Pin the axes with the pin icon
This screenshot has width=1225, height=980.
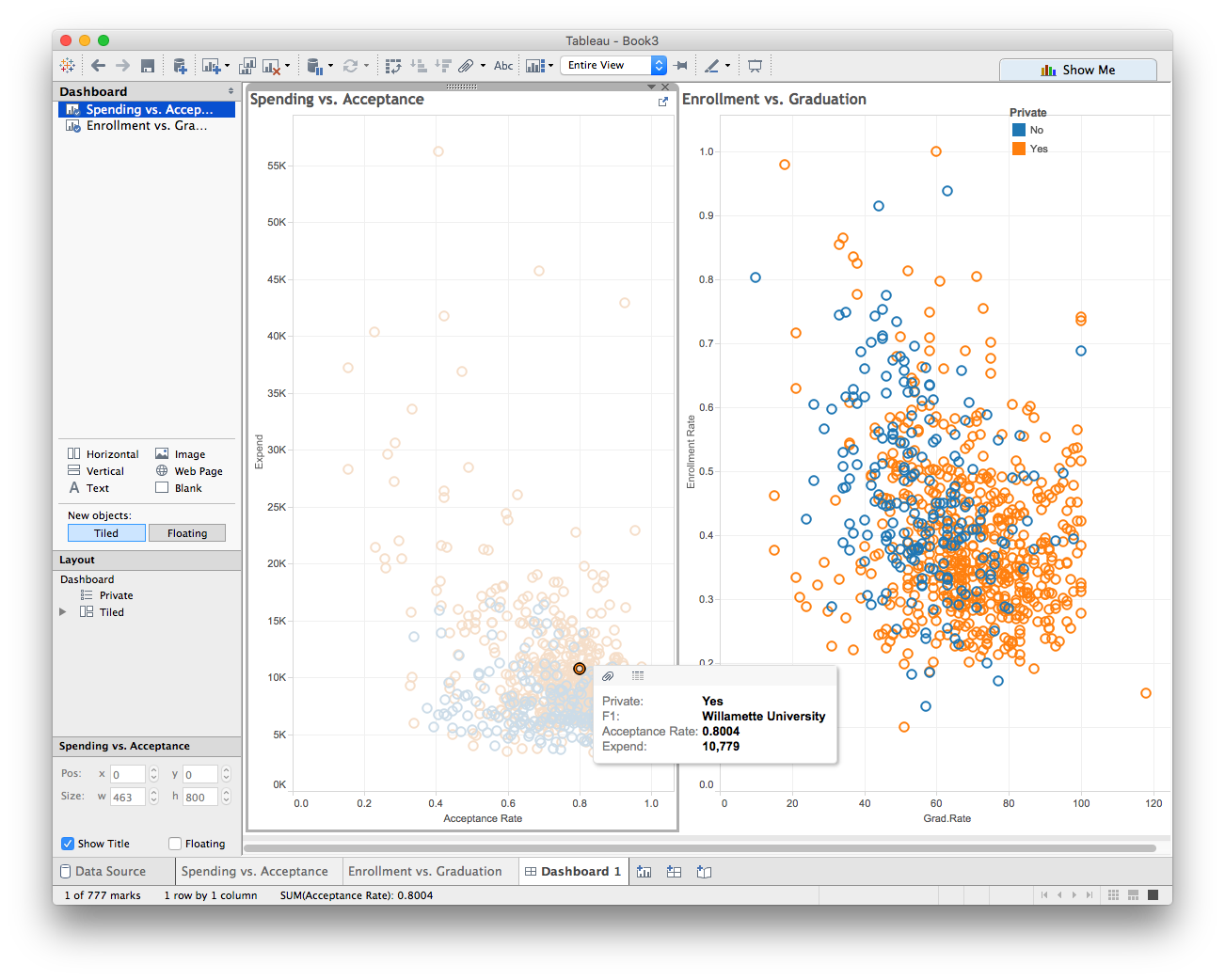(681, 66)
